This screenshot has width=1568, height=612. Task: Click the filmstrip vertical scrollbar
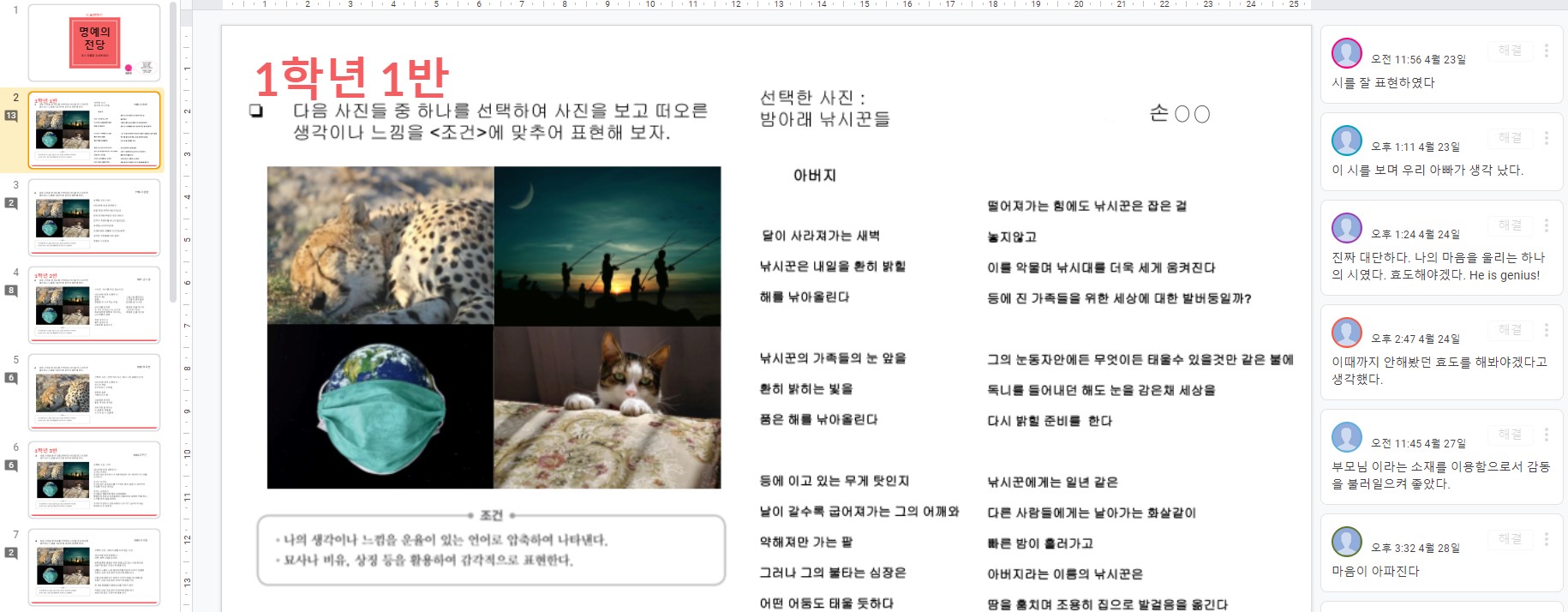coord(173,154)
